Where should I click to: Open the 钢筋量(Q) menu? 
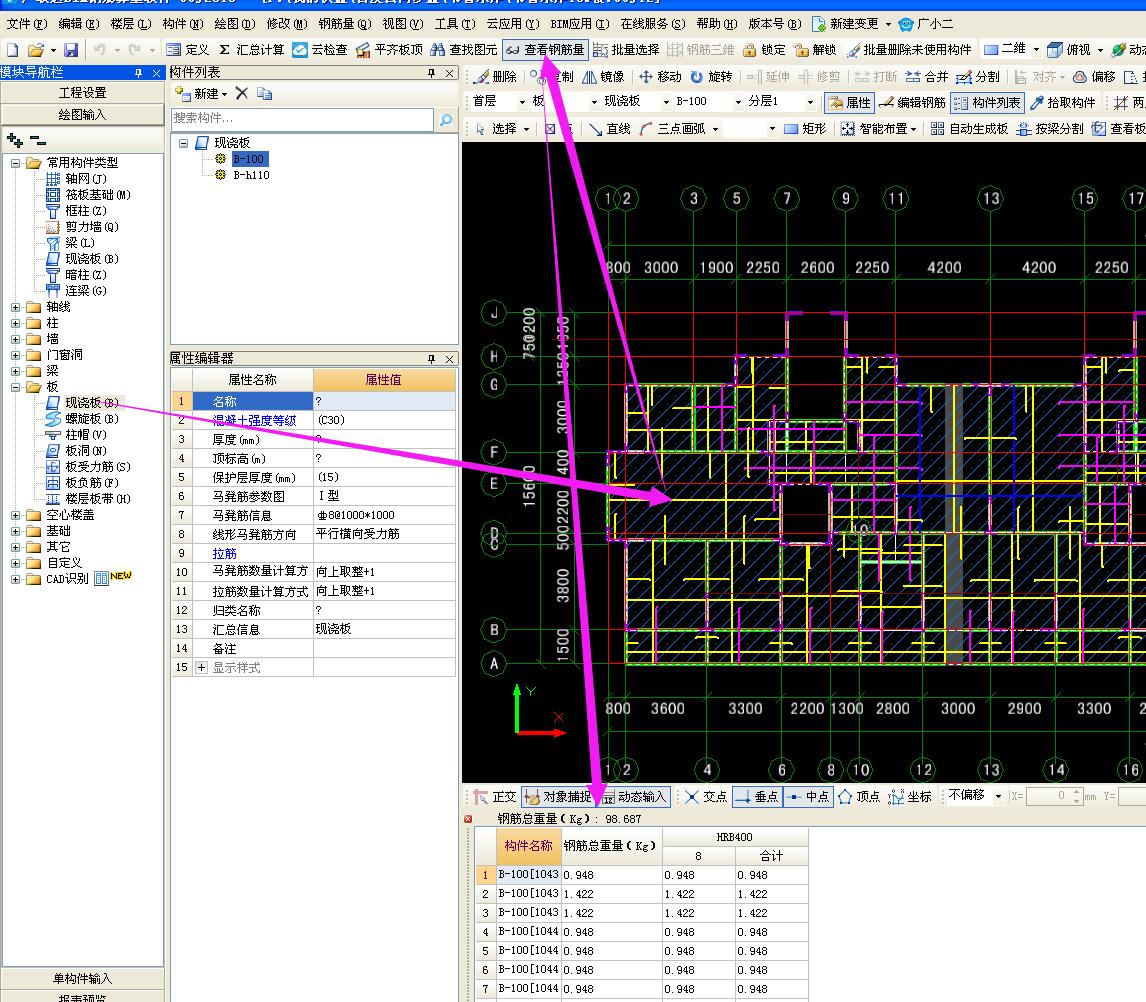[x=345, y=24]
